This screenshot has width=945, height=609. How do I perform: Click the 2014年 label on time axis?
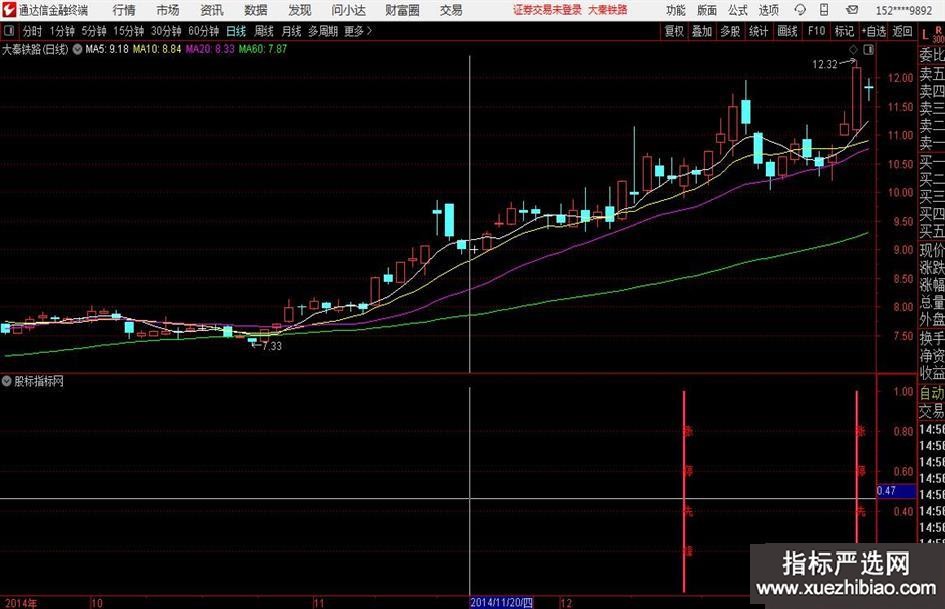pos(20,603)
